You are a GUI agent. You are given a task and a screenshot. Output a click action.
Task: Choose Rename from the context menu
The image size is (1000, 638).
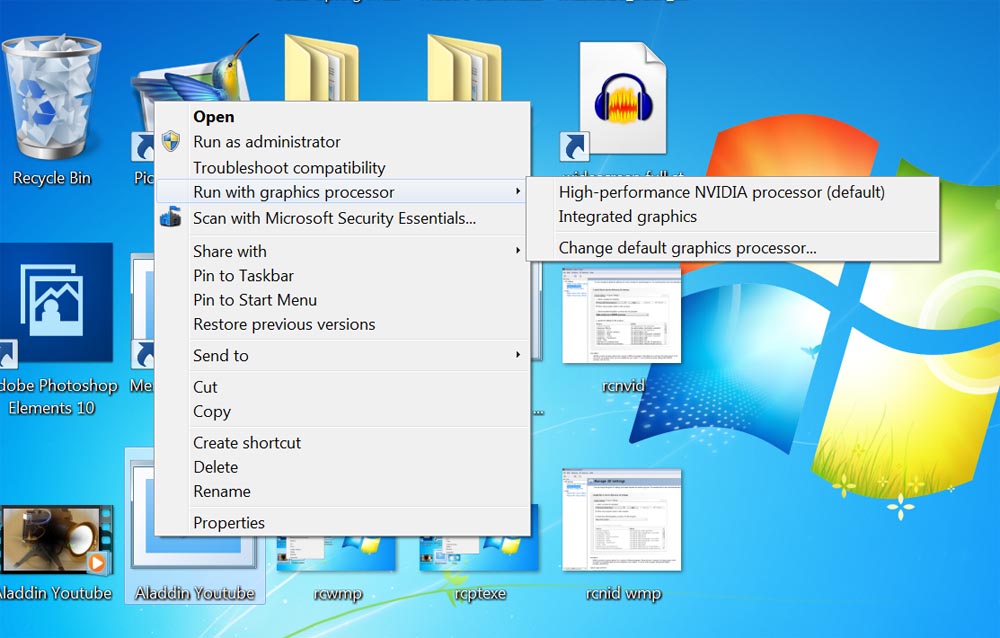[x=342, y=491]
